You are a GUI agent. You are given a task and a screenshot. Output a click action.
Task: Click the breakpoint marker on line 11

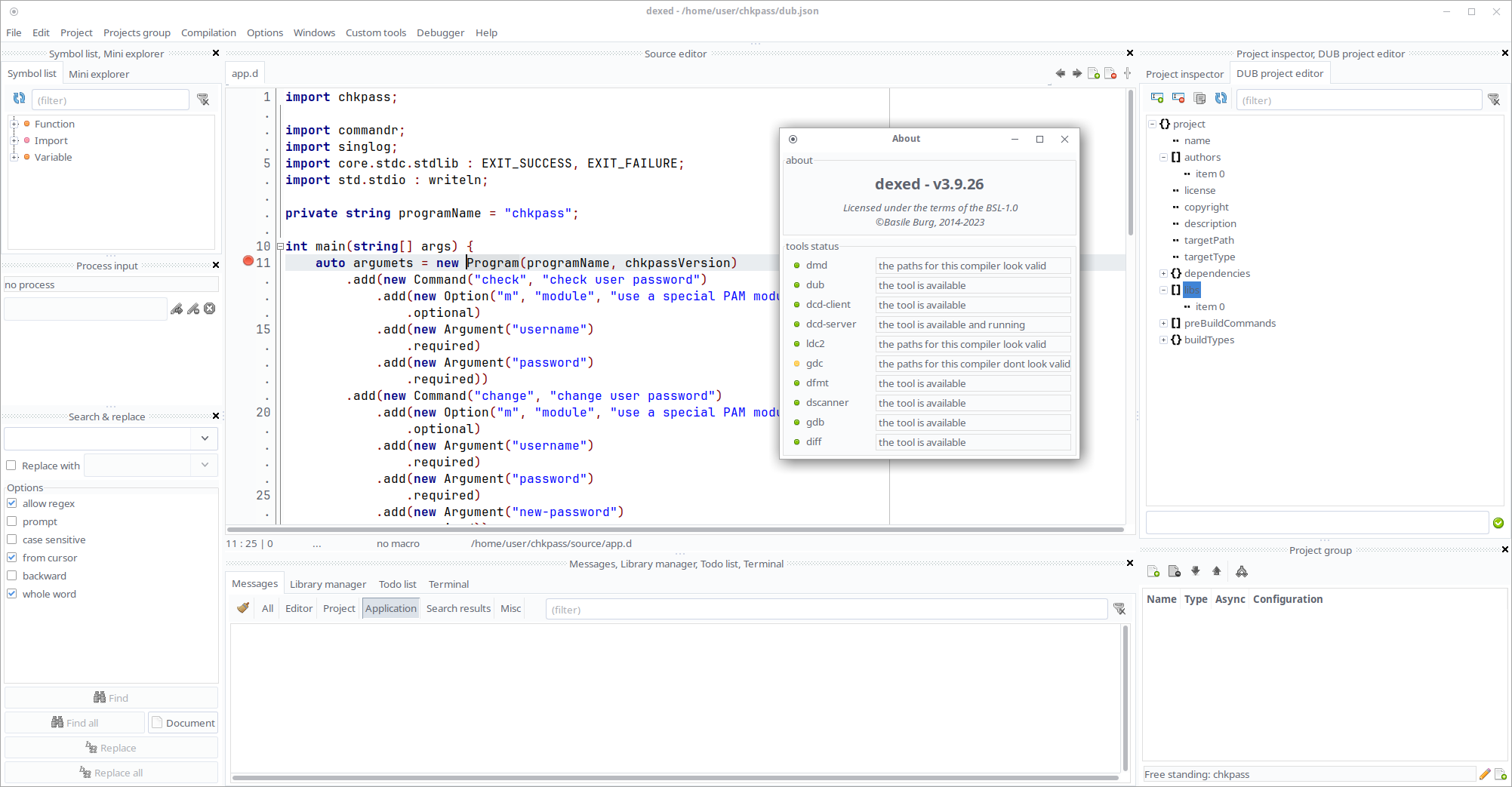coord(248,261)
